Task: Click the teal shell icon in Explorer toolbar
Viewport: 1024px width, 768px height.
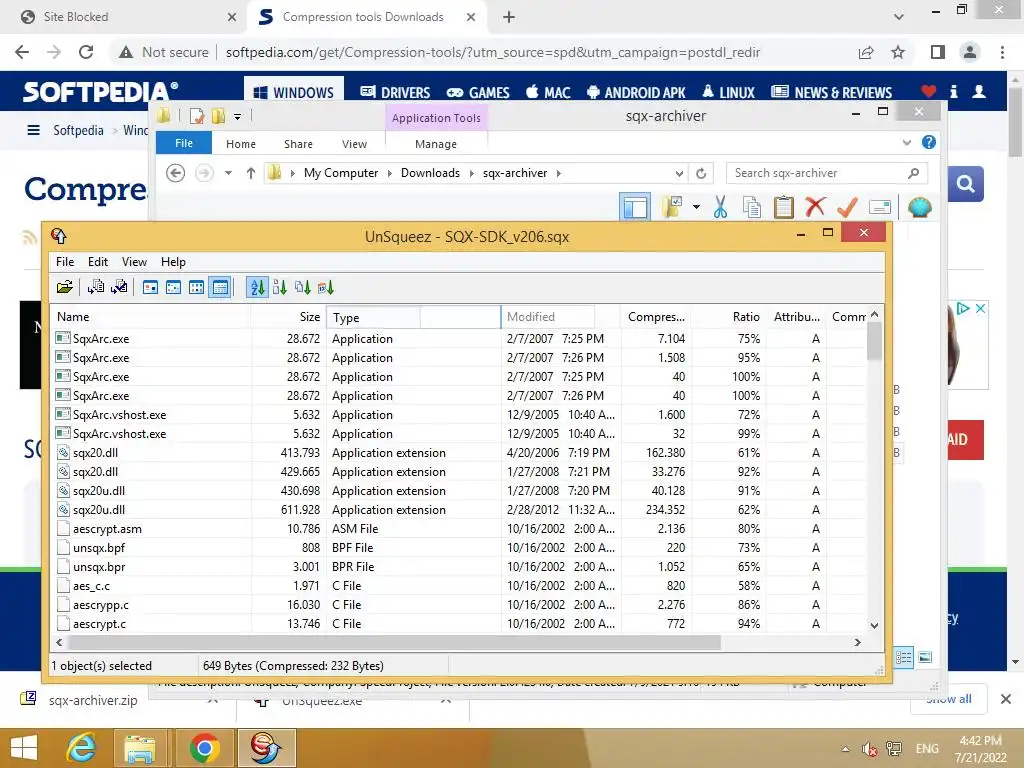Action: (x=920, y=208)
